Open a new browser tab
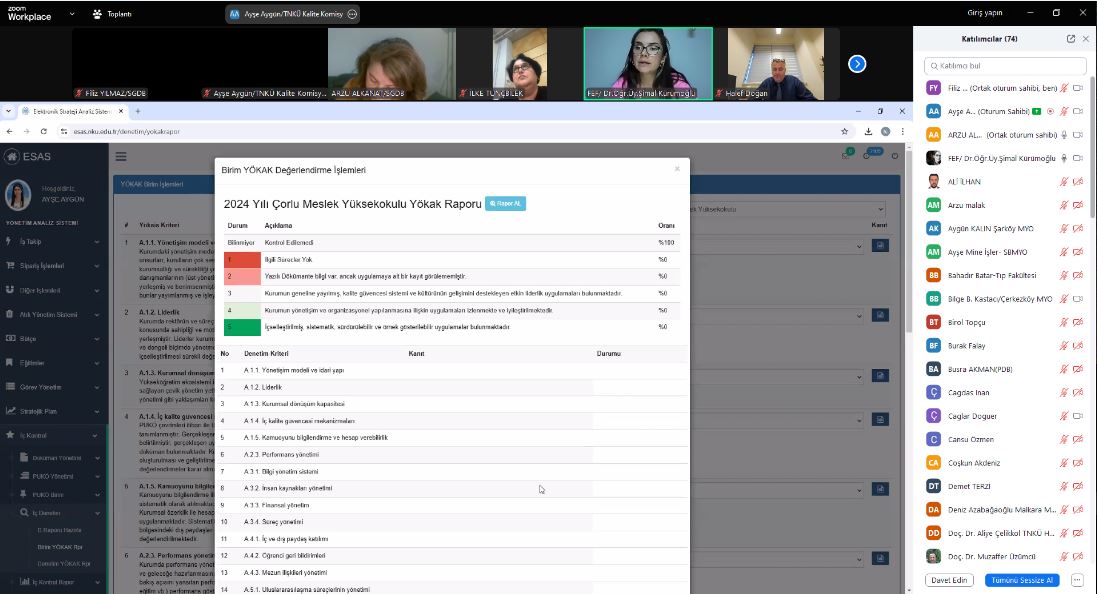1097x594 pixels. click(x=138, y=111)
